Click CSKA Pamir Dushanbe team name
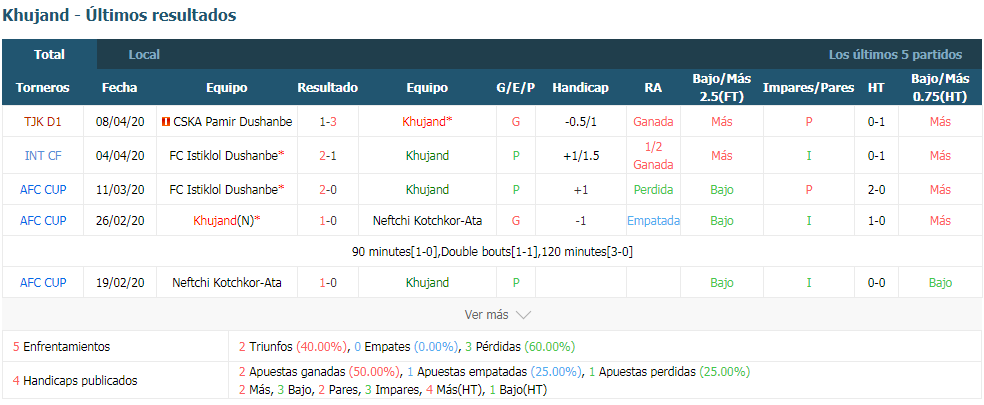 pos(232,122)
